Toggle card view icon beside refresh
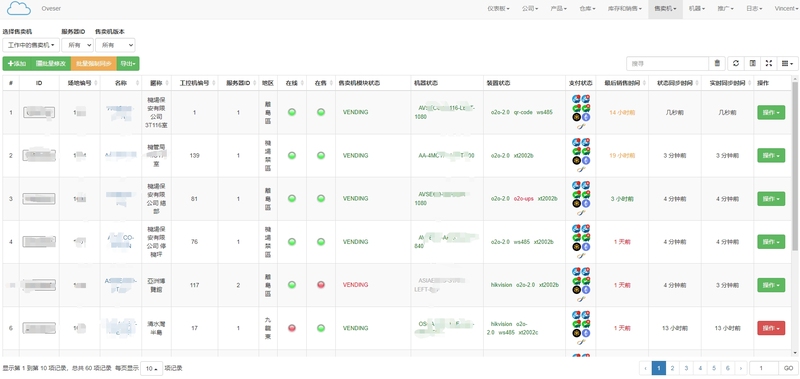 pos(752,63)
